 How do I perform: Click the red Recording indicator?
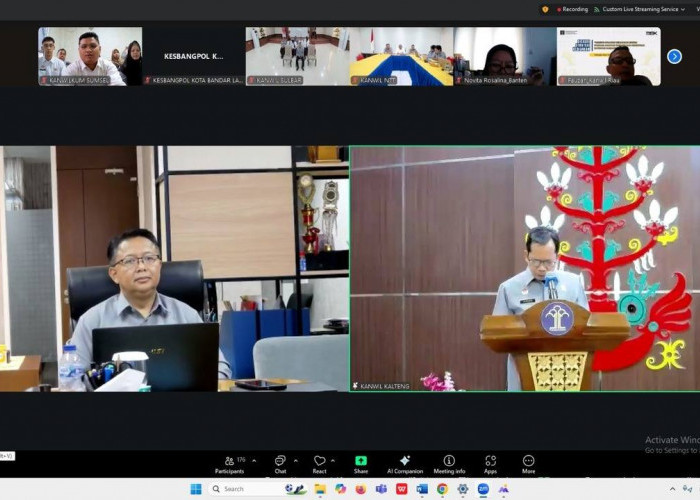pyautogui.click(x=559, y=9)
